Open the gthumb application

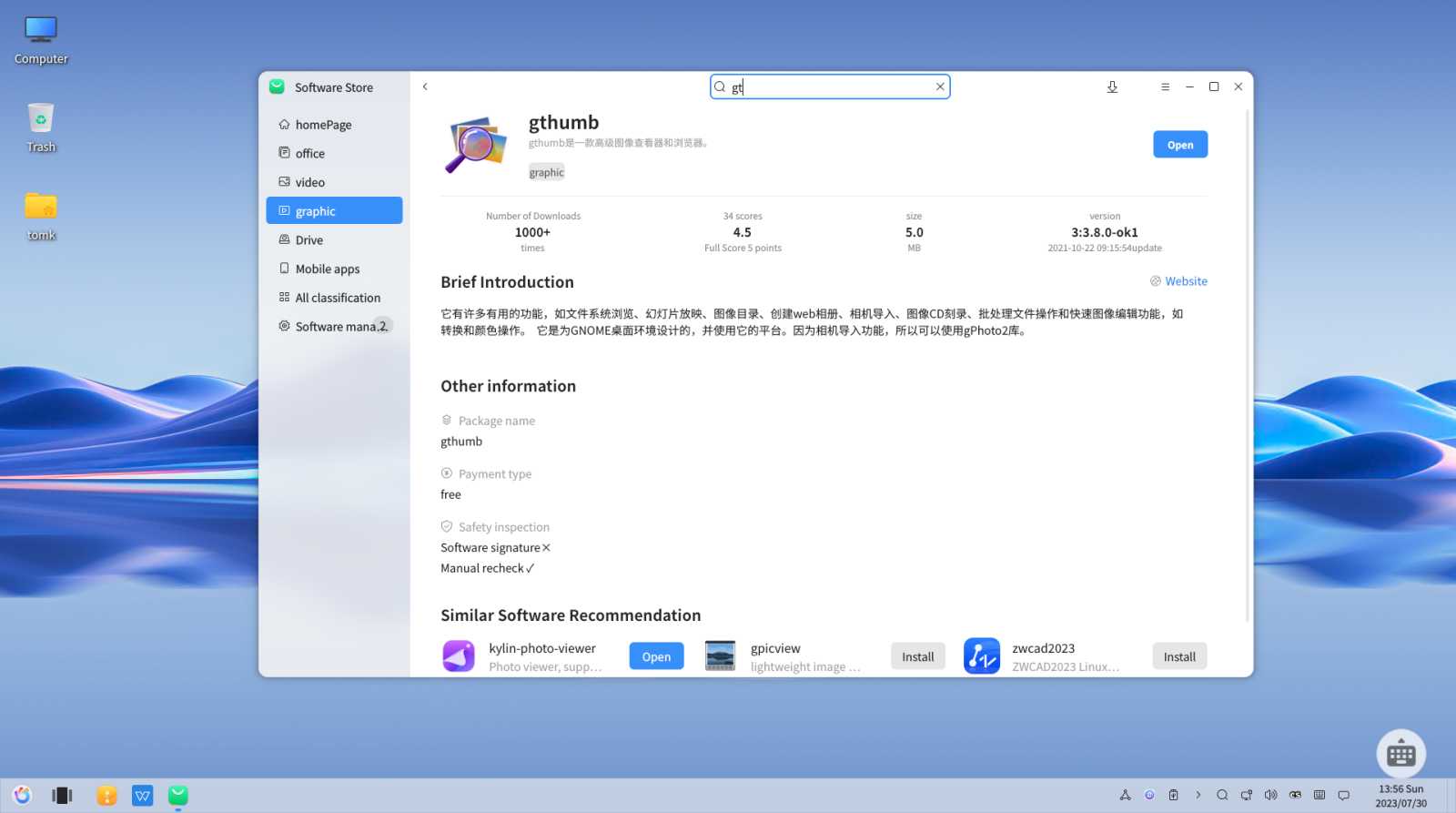click(x=1180, y=145)
